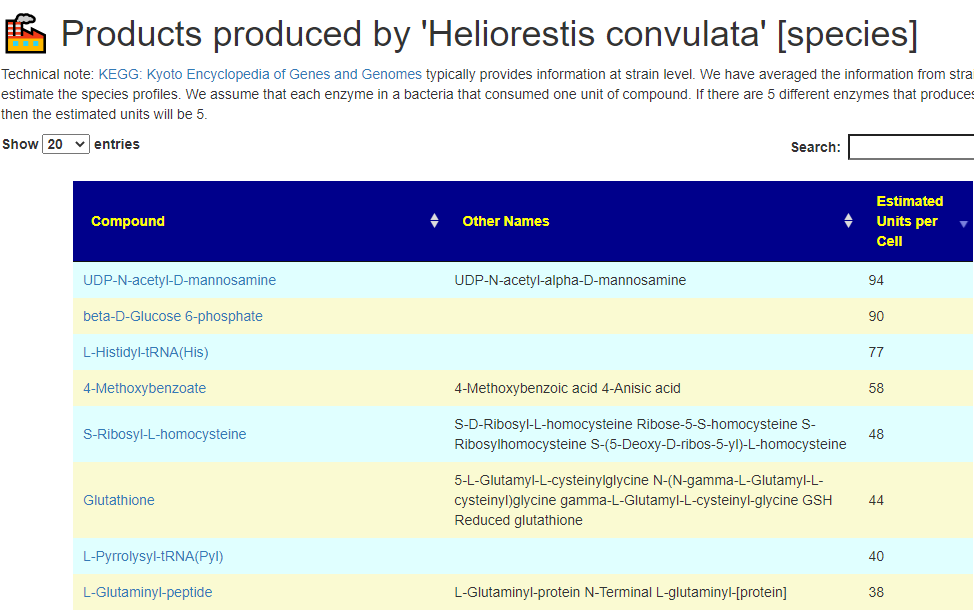Sort table by the Compound column arrows
The image size is (974, 610).
click(434, 221)
